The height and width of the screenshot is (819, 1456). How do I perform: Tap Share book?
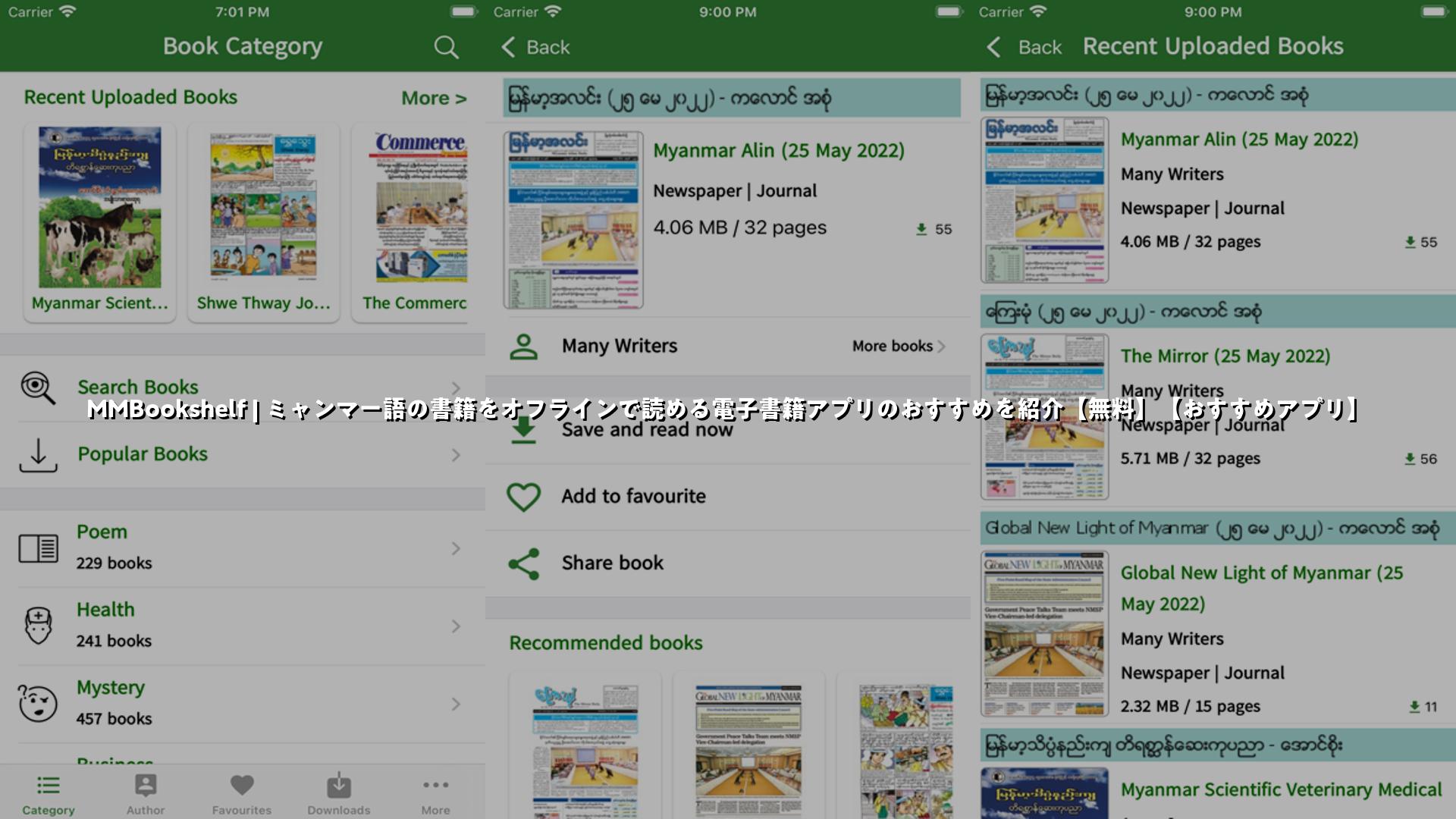[x=613, y=563]
